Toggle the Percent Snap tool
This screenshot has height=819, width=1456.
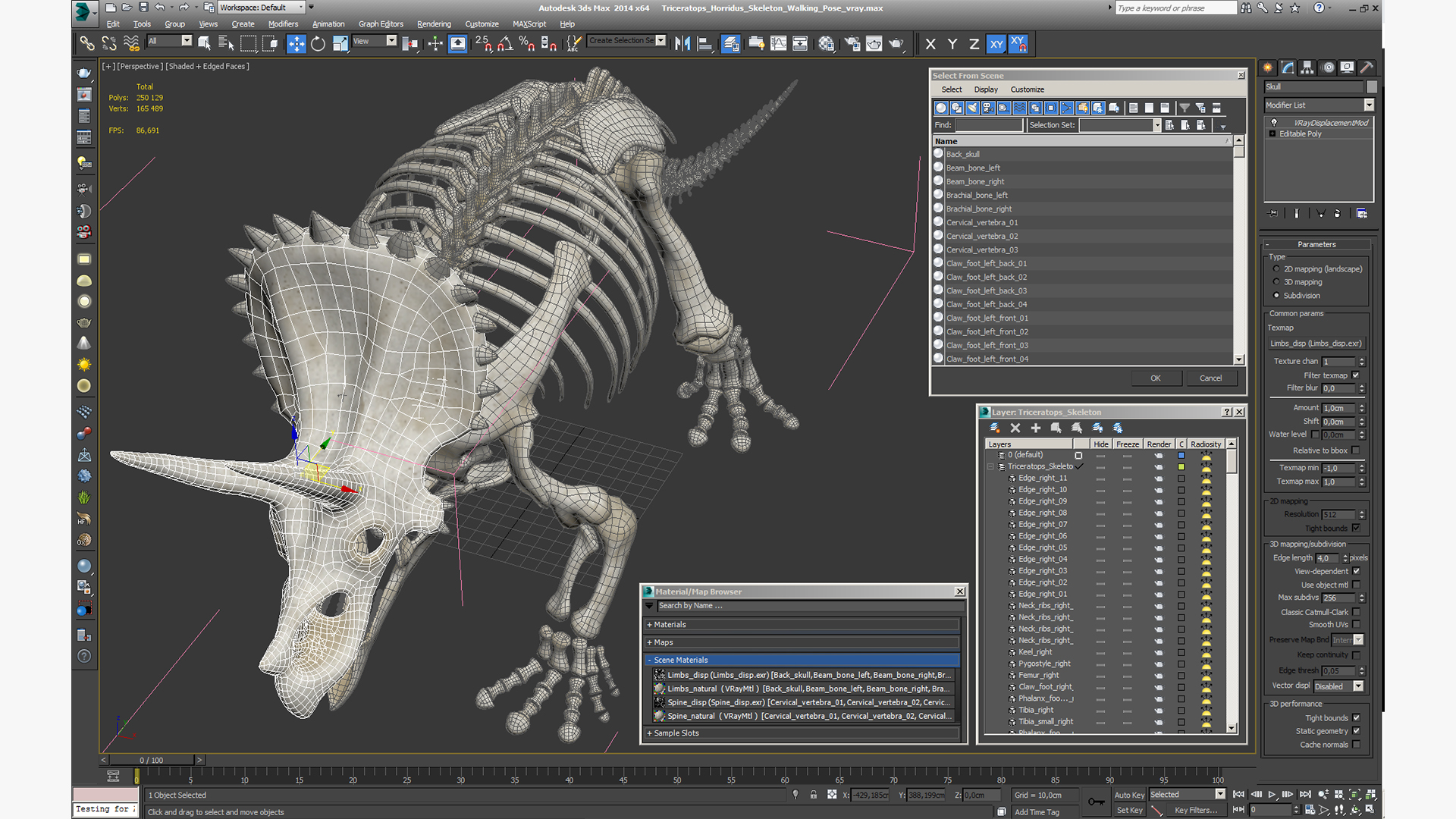[x=527, y=43]
